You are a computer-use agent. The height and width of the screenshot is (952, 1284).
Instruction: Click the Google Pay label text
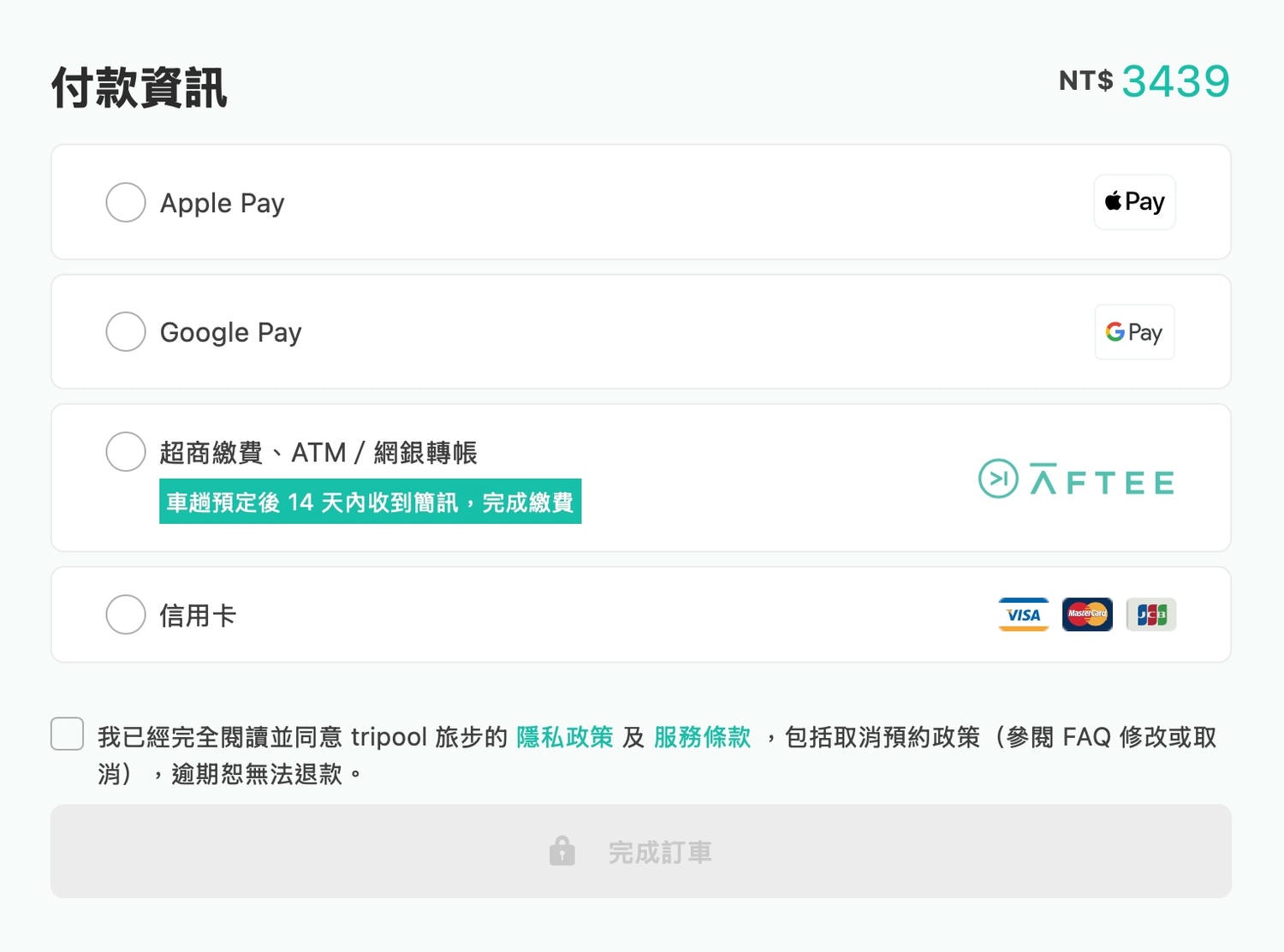click(x=230, y=333)
